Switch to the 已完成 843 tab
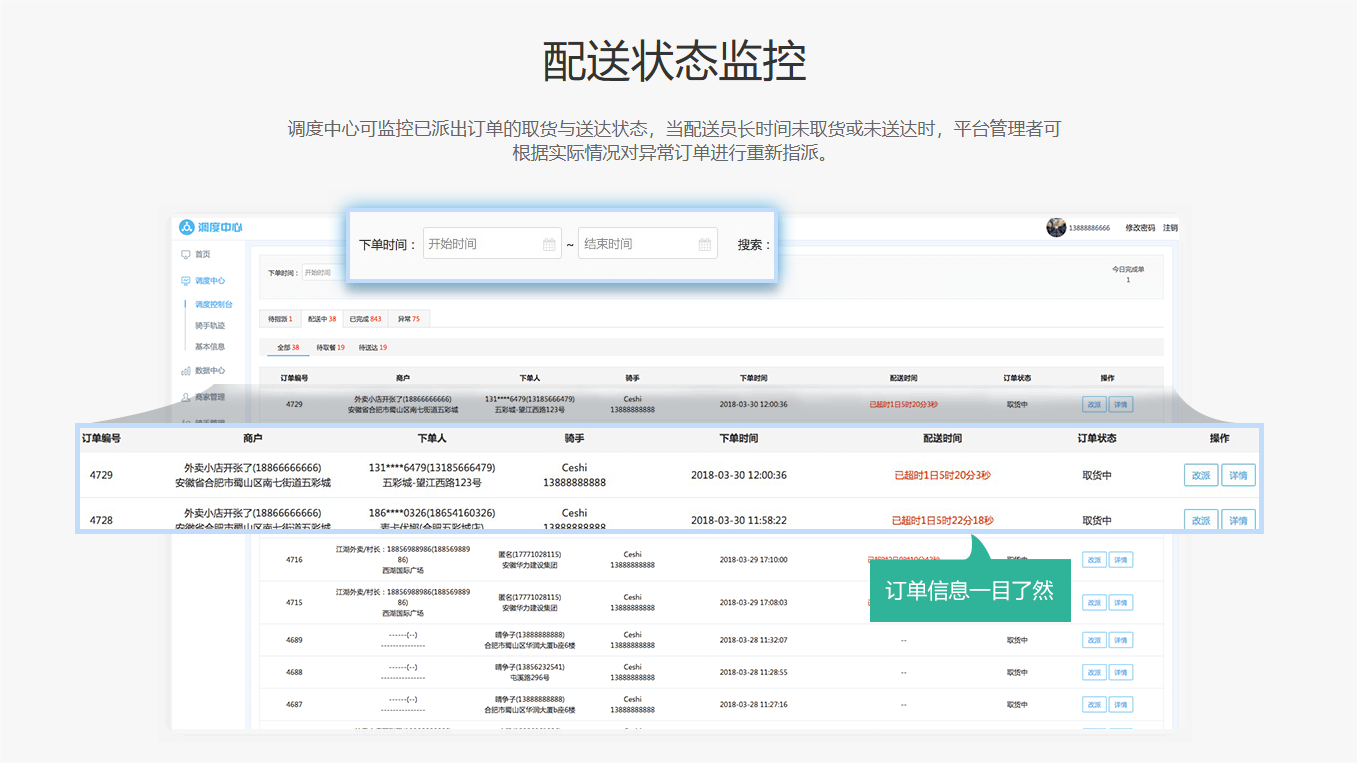This screenshot has width=1357, height=763. click(x=365, y=319)
